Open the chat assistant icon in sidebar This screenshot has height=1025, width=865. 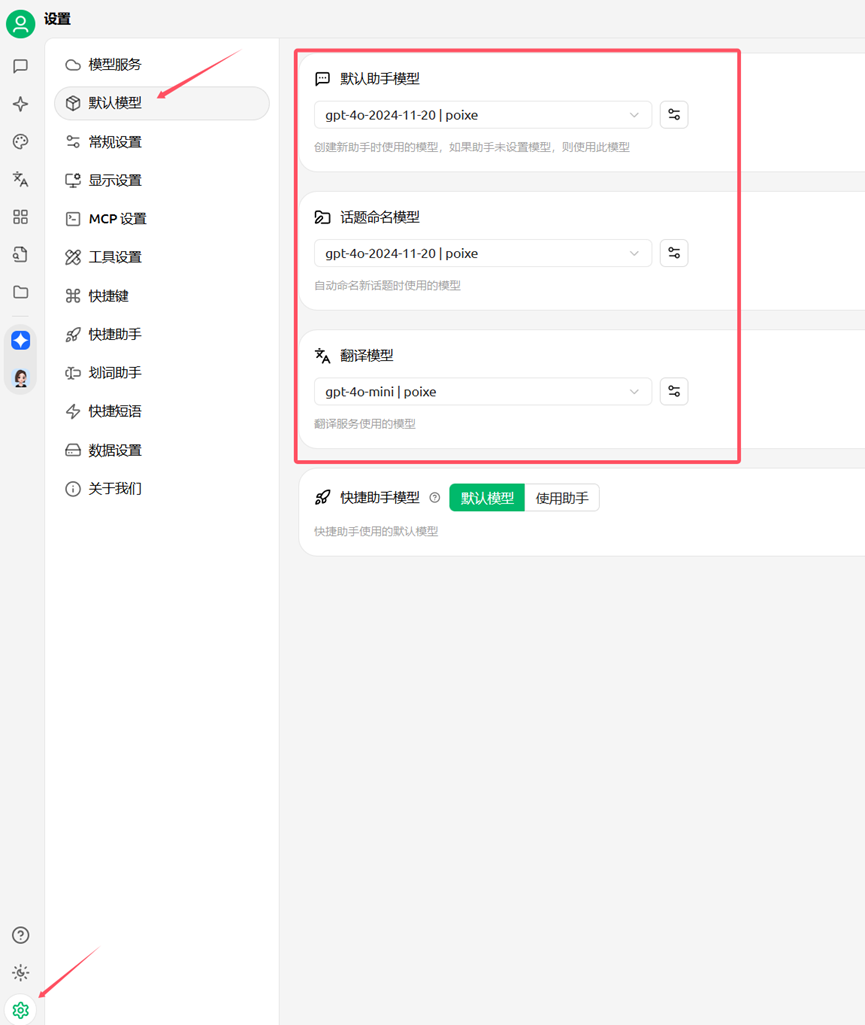click(x=20, y=66)
